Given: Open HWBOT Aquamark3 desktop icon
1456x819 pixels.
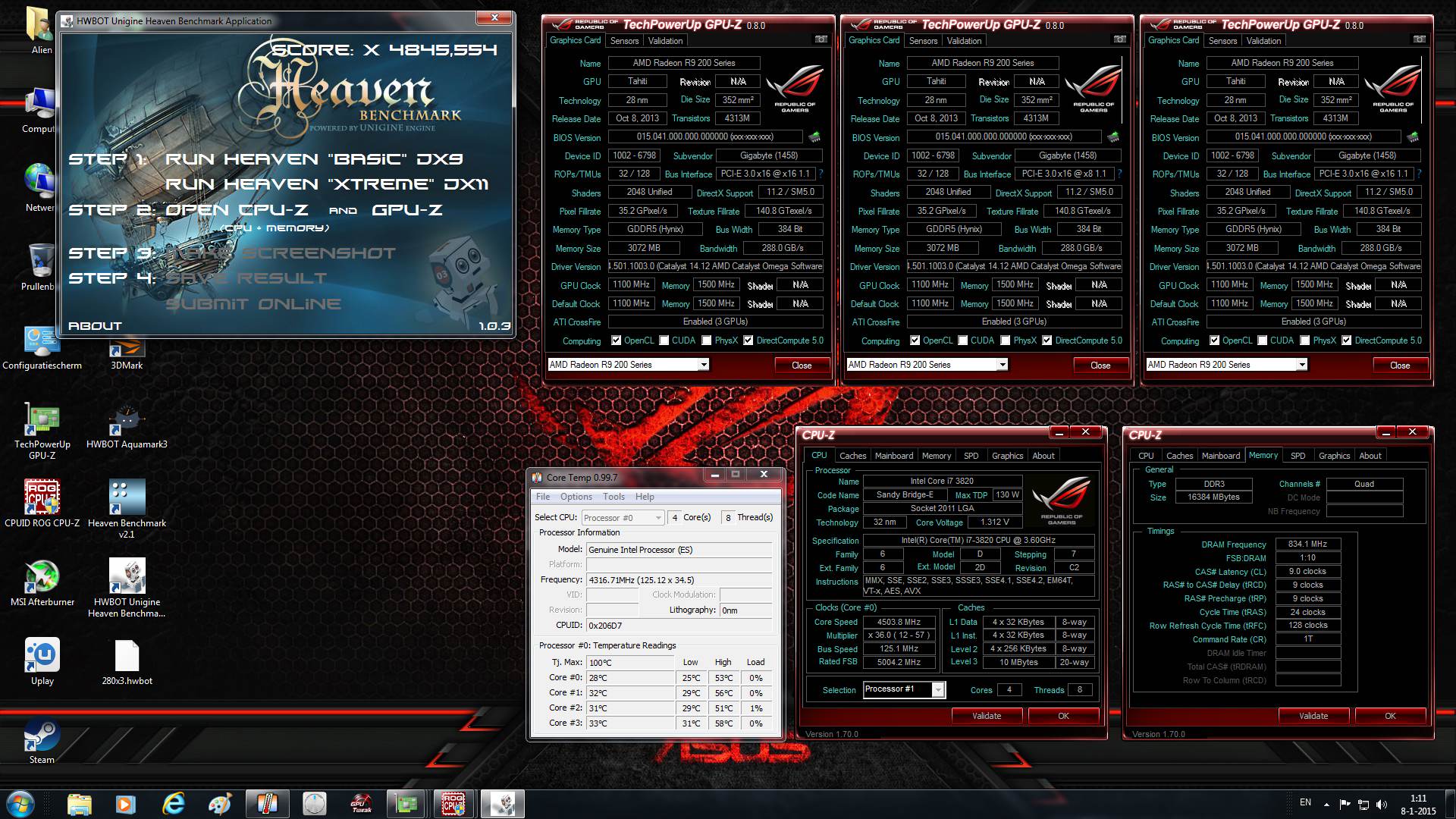Looking at the screenshot, I should pos(127,425).
